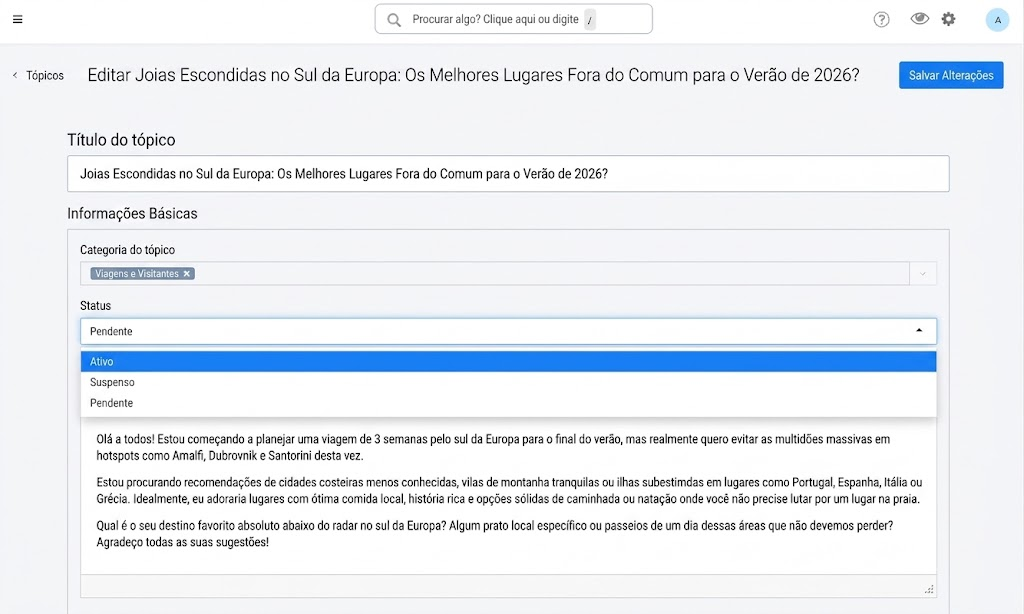Click the Salvar Alterações button

(x=951, y=75)
